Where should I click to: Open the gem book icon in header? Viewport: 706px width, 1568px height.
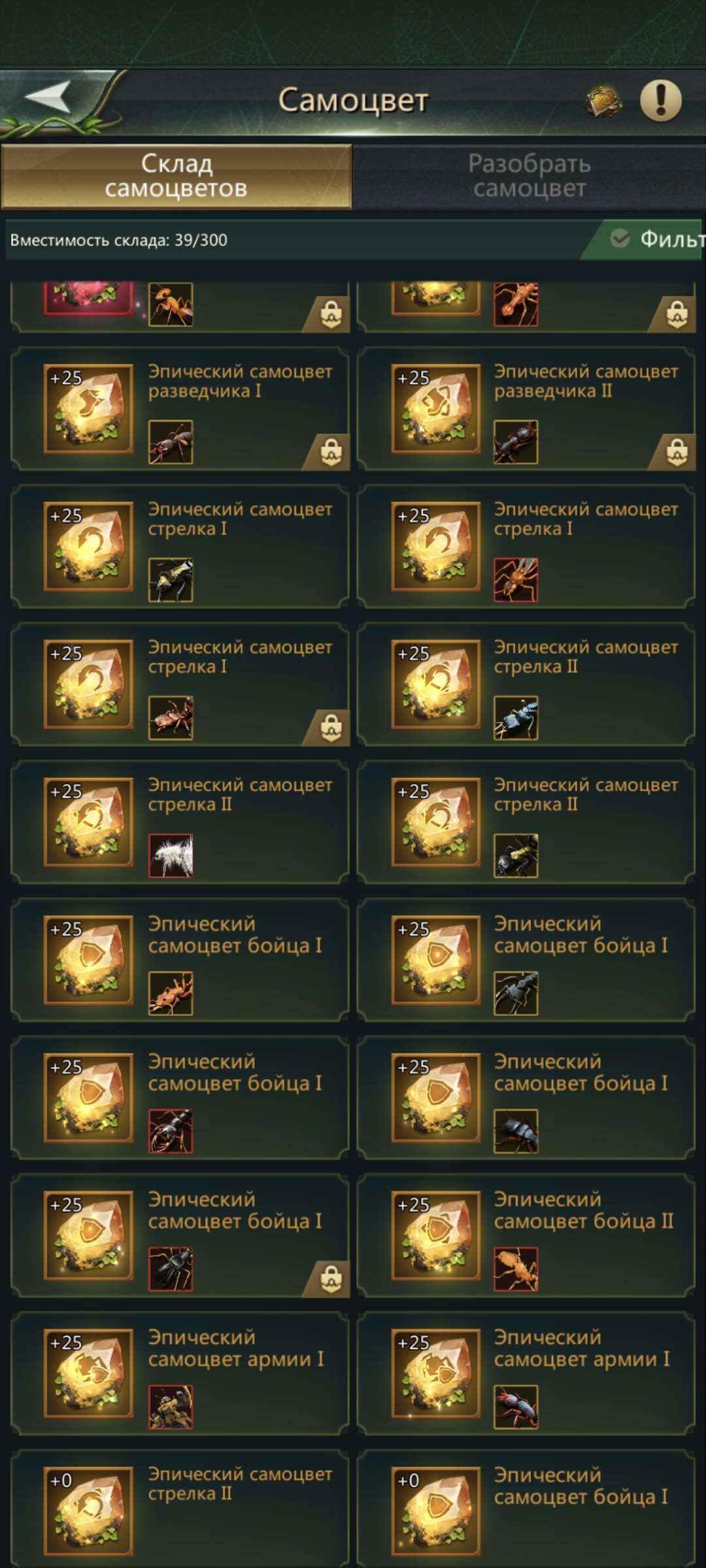[x=603, y=101]
